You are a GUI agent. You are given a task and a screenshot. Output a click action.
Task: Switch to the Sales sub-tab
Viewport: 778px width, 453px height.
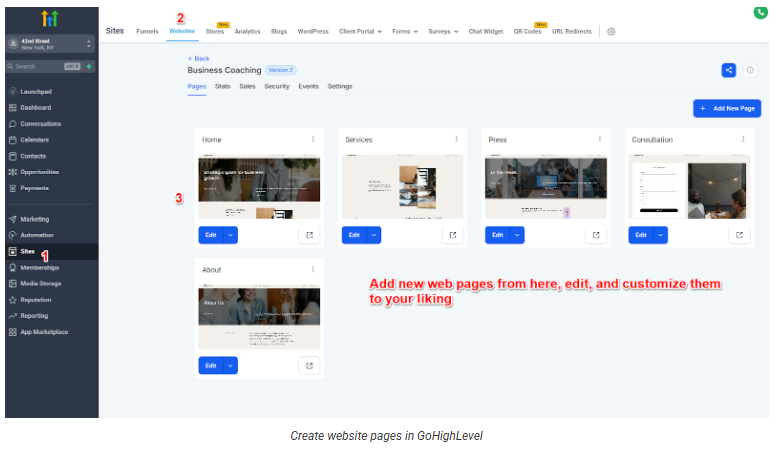click(247, 86)
